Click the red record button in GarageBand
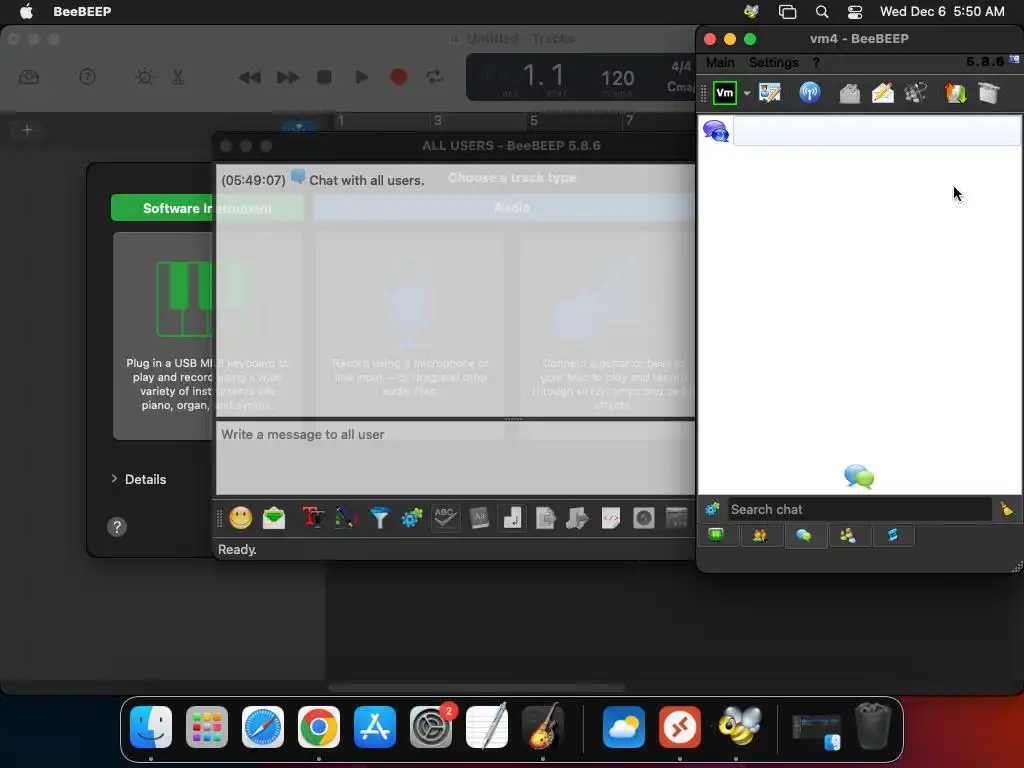This screenshot has width=1024, height=768. click(398, 77)
